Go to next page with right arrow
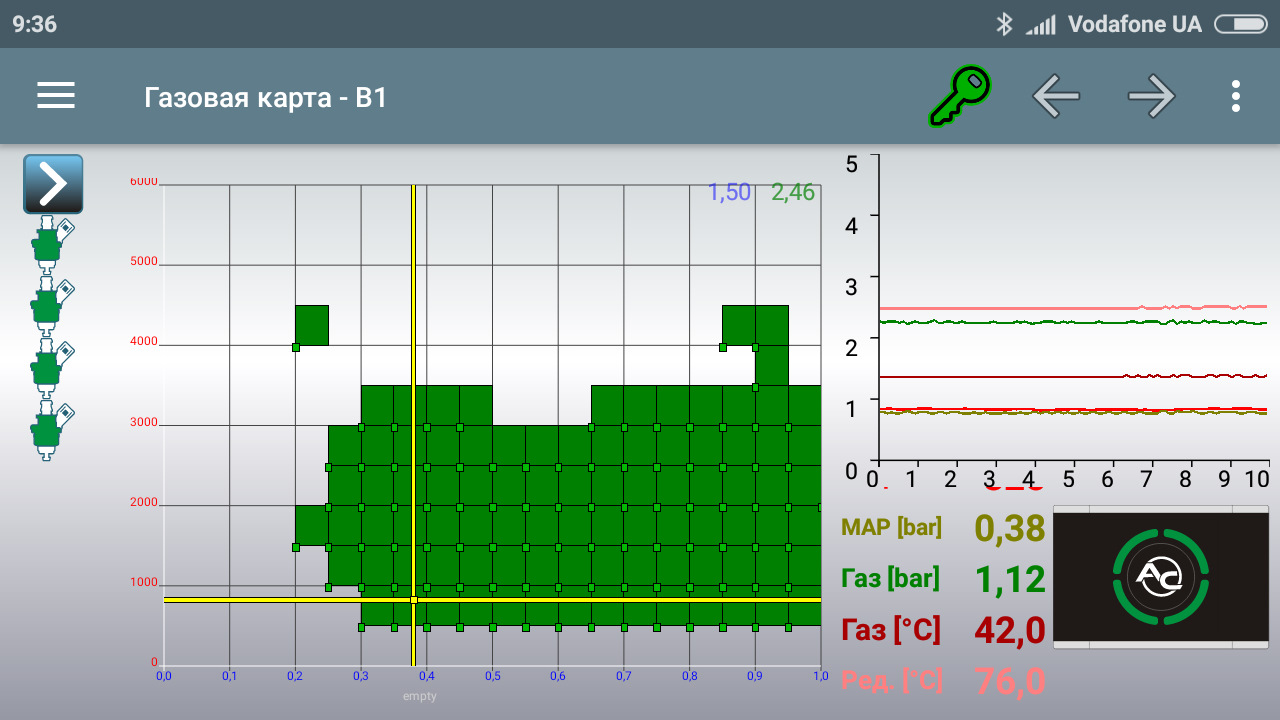The height and width of the screenshot is (720, 1280). pyautogui.click(x=1151, y=96)
